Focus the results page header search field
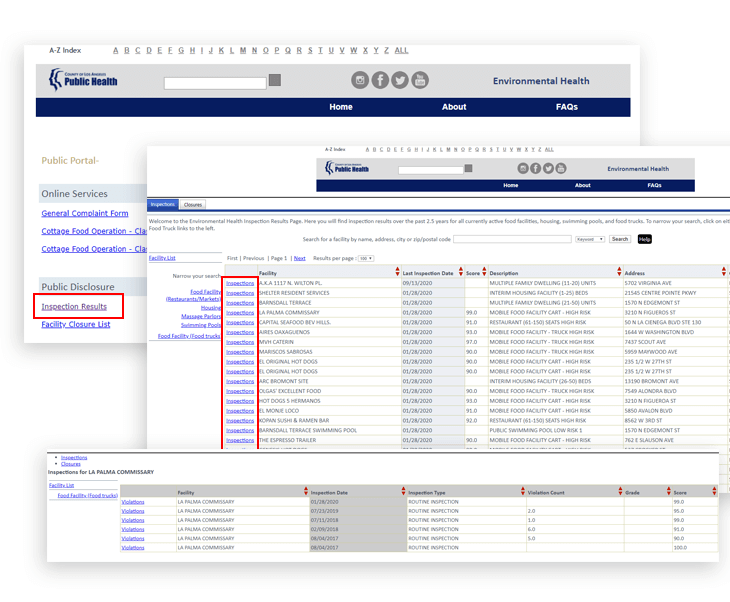The width and height of the screenshot is (730, 602). click(431, 170)
